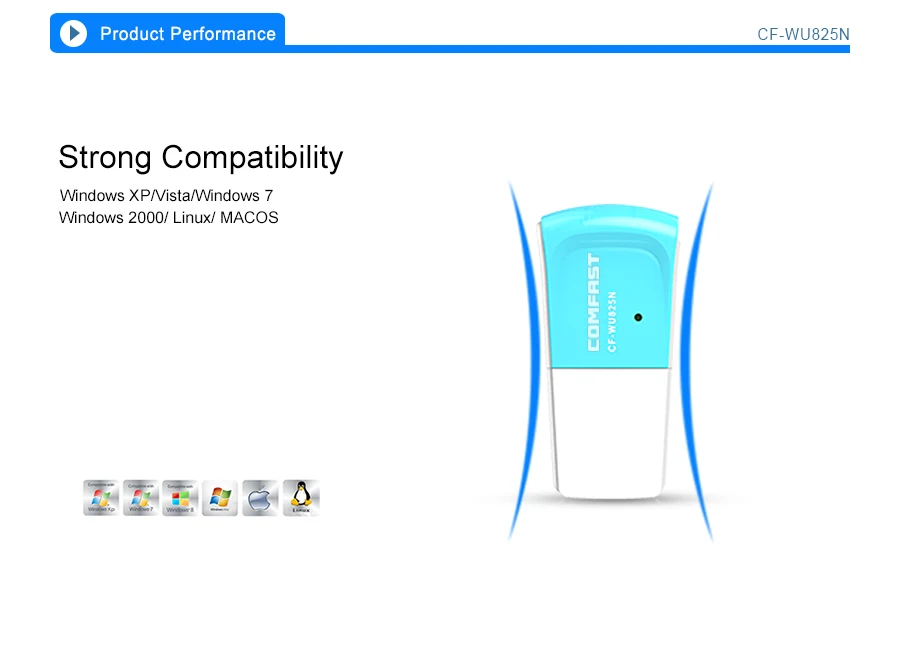Screen dimensions: 900x654
Task: Click the play arrow icon beside Product Performance
Action: (73, 33)
